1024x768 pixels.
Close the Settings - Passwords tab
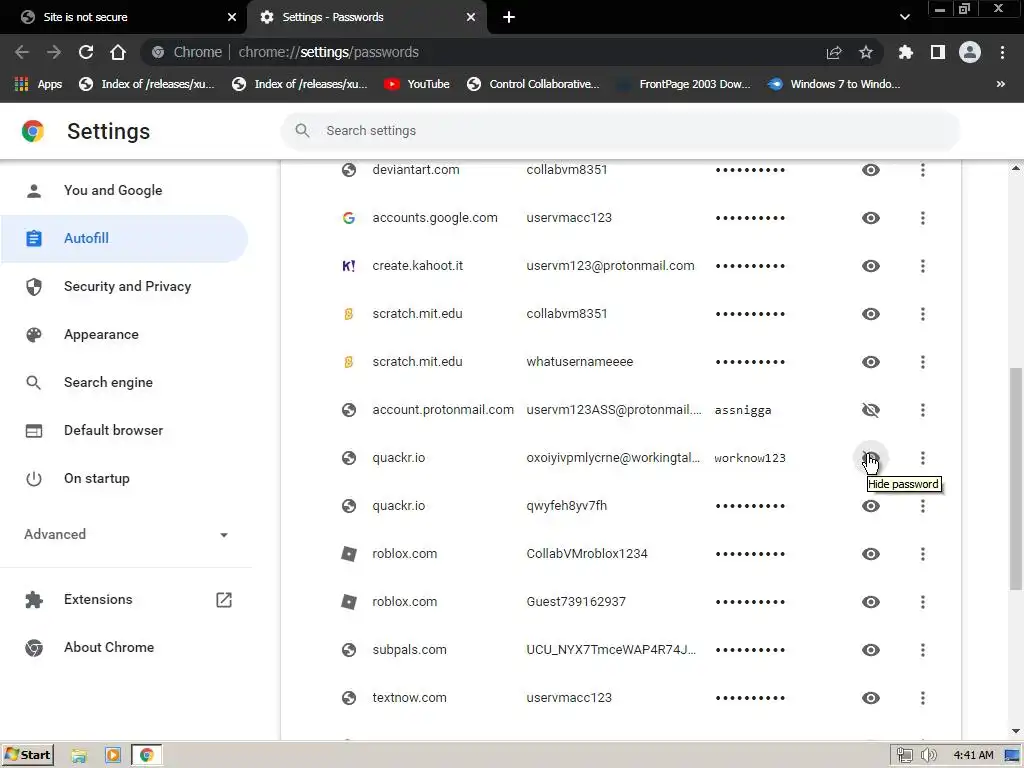click(x=471, y=17)
